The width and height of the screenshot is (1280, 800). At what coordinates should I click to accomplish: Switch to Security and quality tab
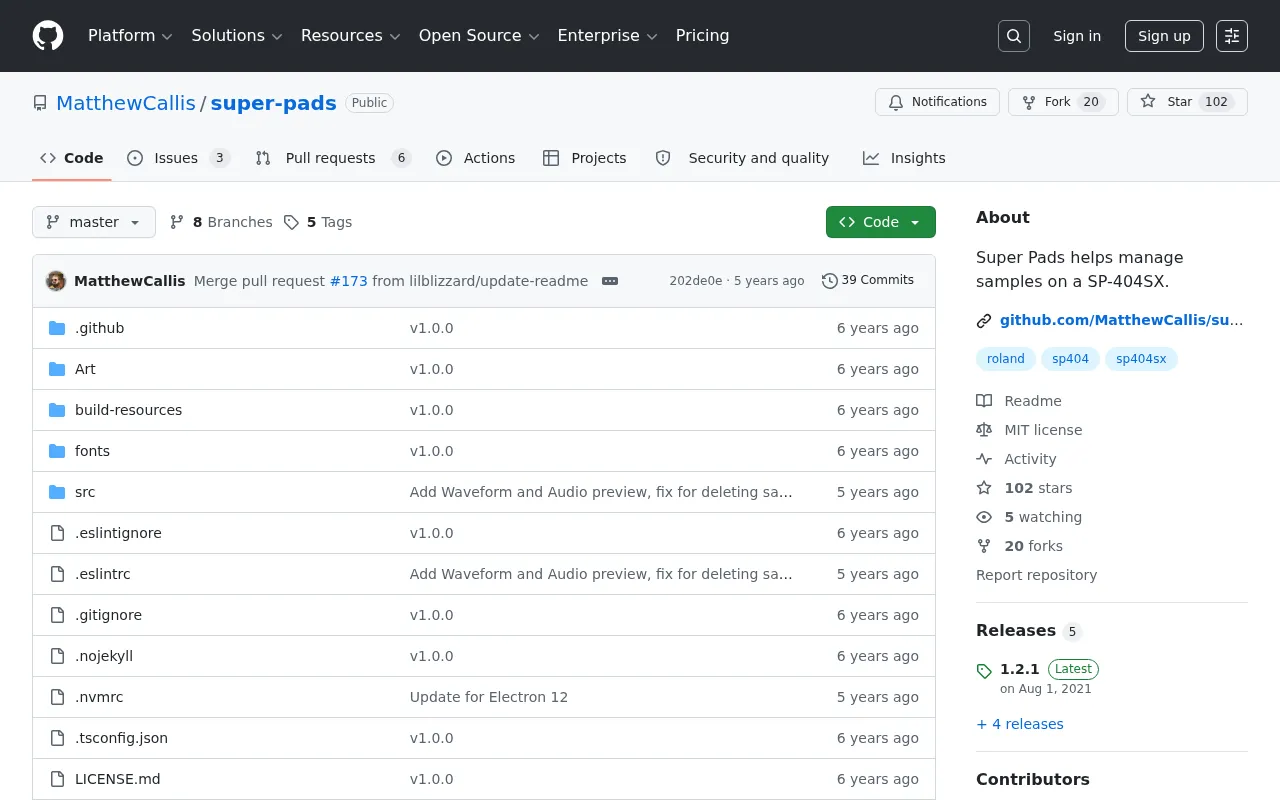tap(742, 158)
